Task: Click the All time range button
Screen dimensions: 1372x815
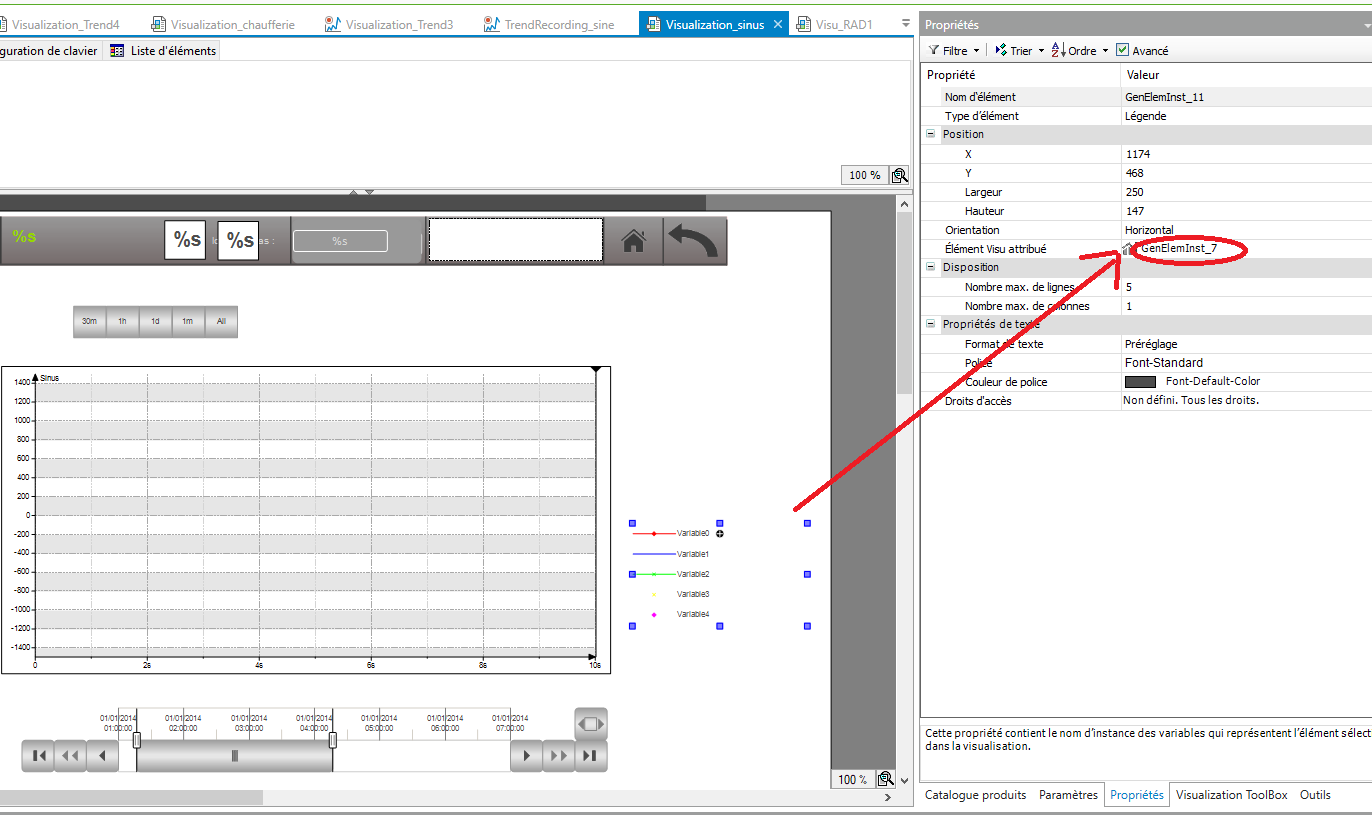Action: point(221,322)
